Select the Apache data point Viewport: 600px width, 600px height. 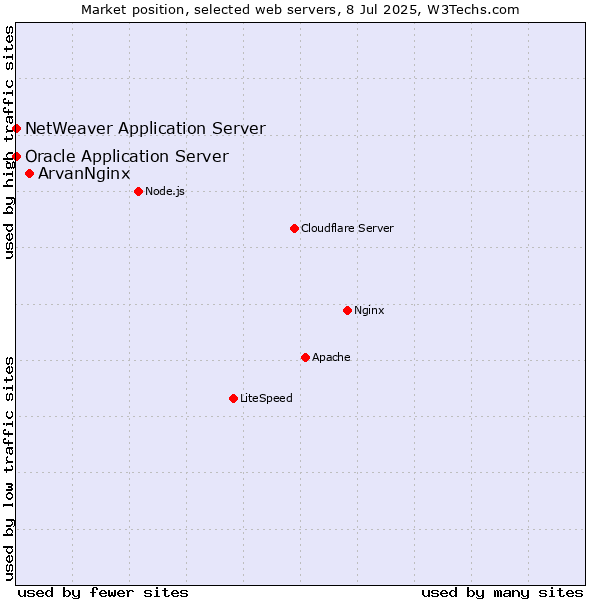[x=305, y=357]
